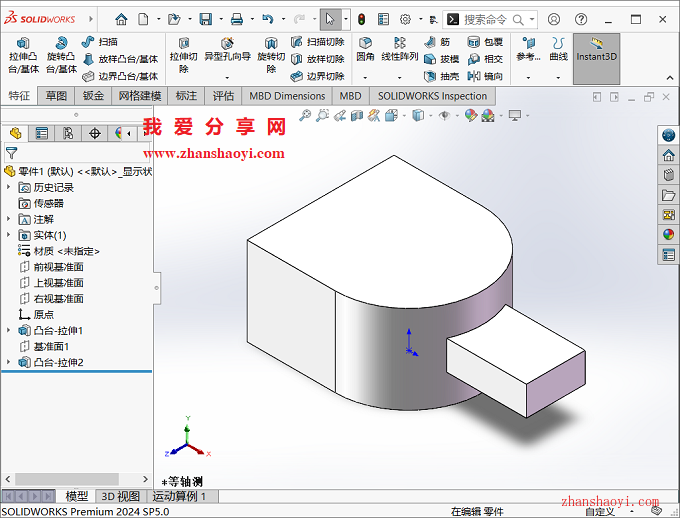
Task: Switch to the 运动算例 1 bottom tab
Action: (x=180, y=496)
